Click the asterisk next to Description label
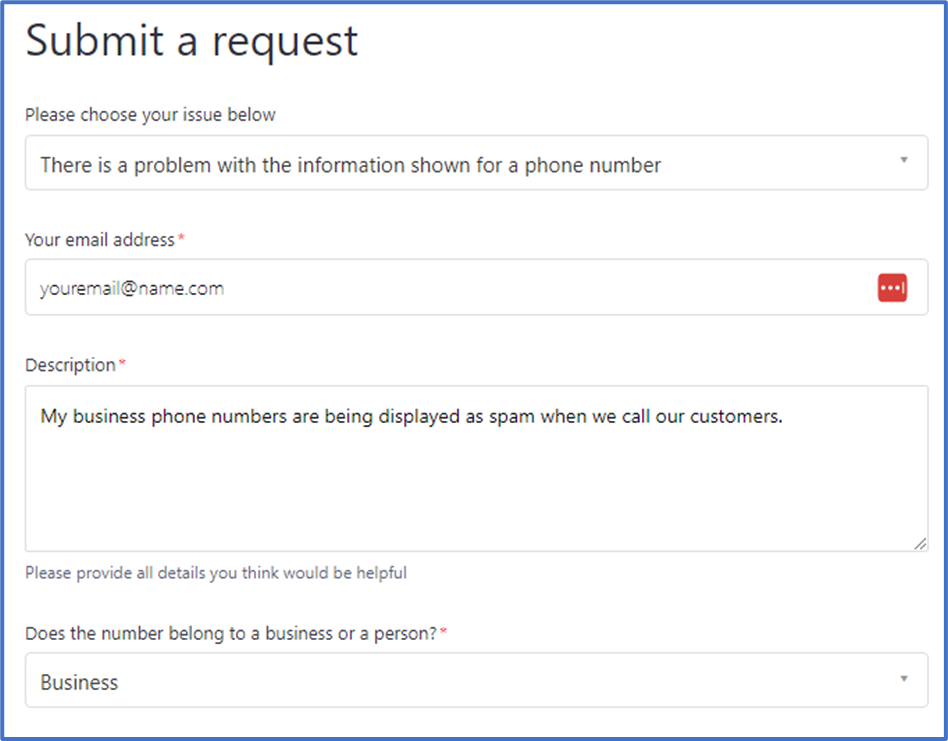 pyautogui.click(x=122, y=363)
